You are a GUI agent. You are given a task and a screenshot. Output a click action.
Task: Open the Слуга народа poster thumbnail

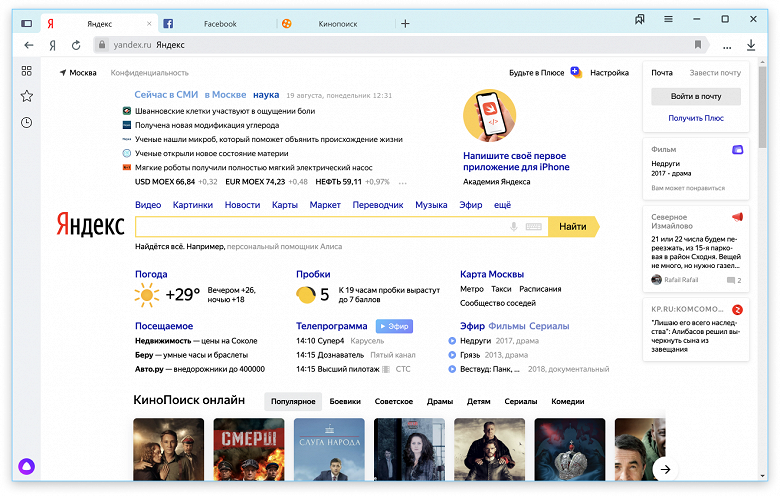pyautogui.click(x=329, y=449)
